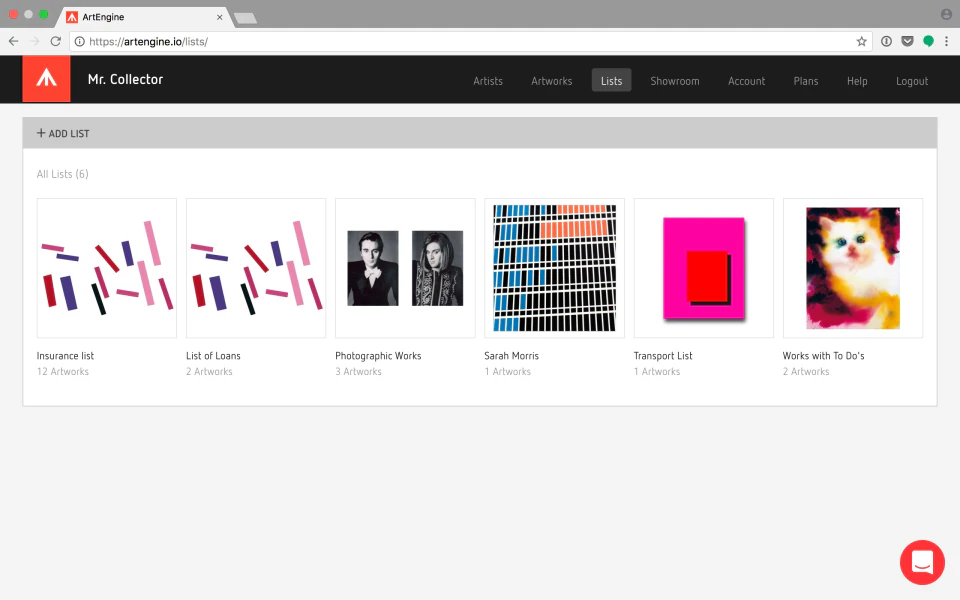Navigate back with the browser arrow
Screen dimensions: 960x600
click(x=13, y=41)
